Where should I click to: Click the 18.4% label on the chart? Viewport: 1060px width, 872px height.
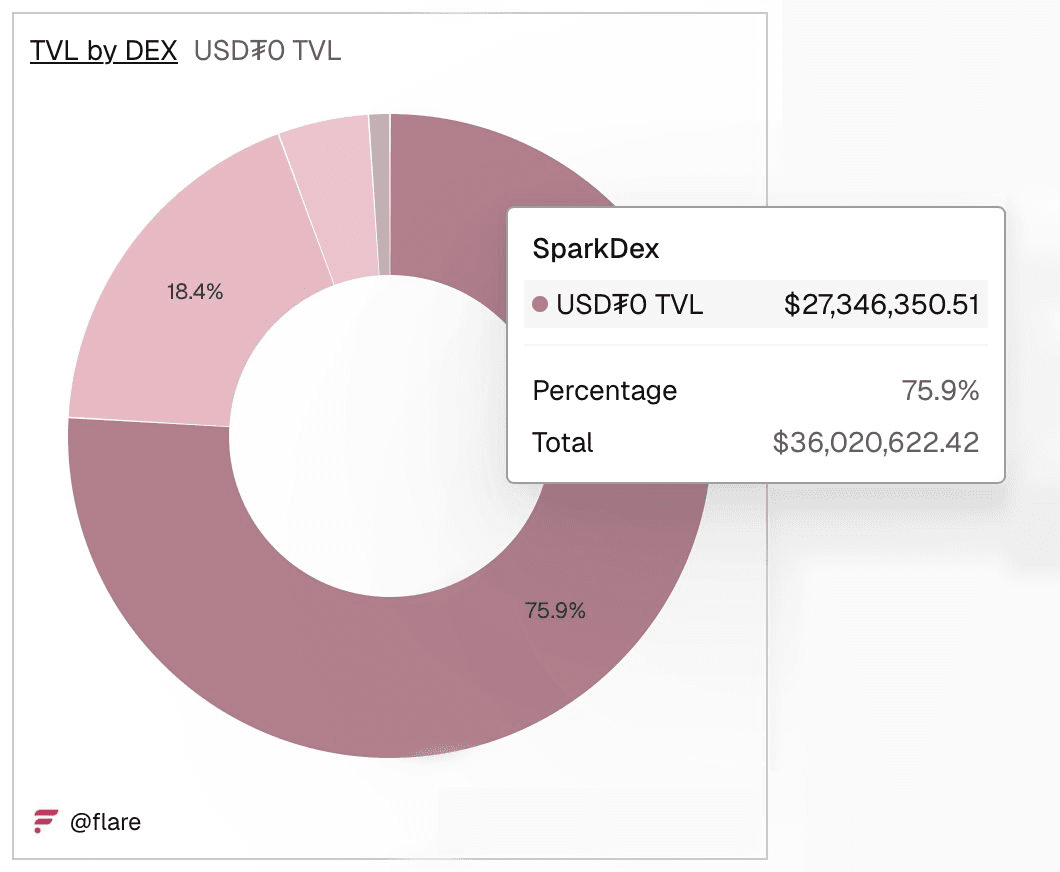194,292
